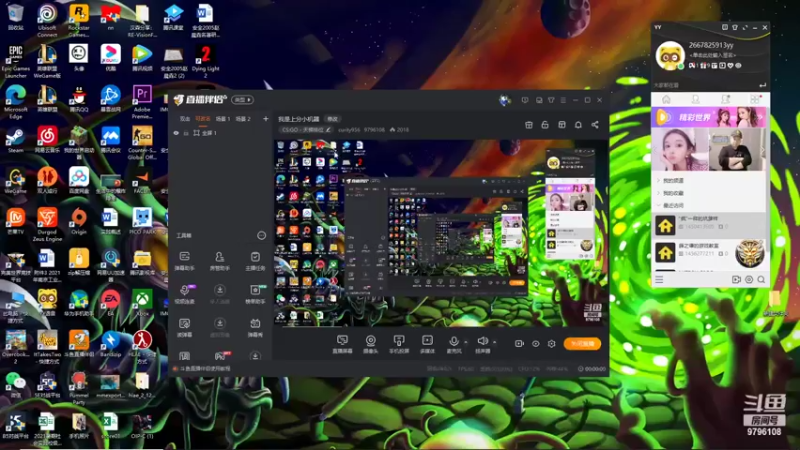Click the 修改 button beside room title
The width and height of the screenshot is (800, 450).
(x=333, y=119)
